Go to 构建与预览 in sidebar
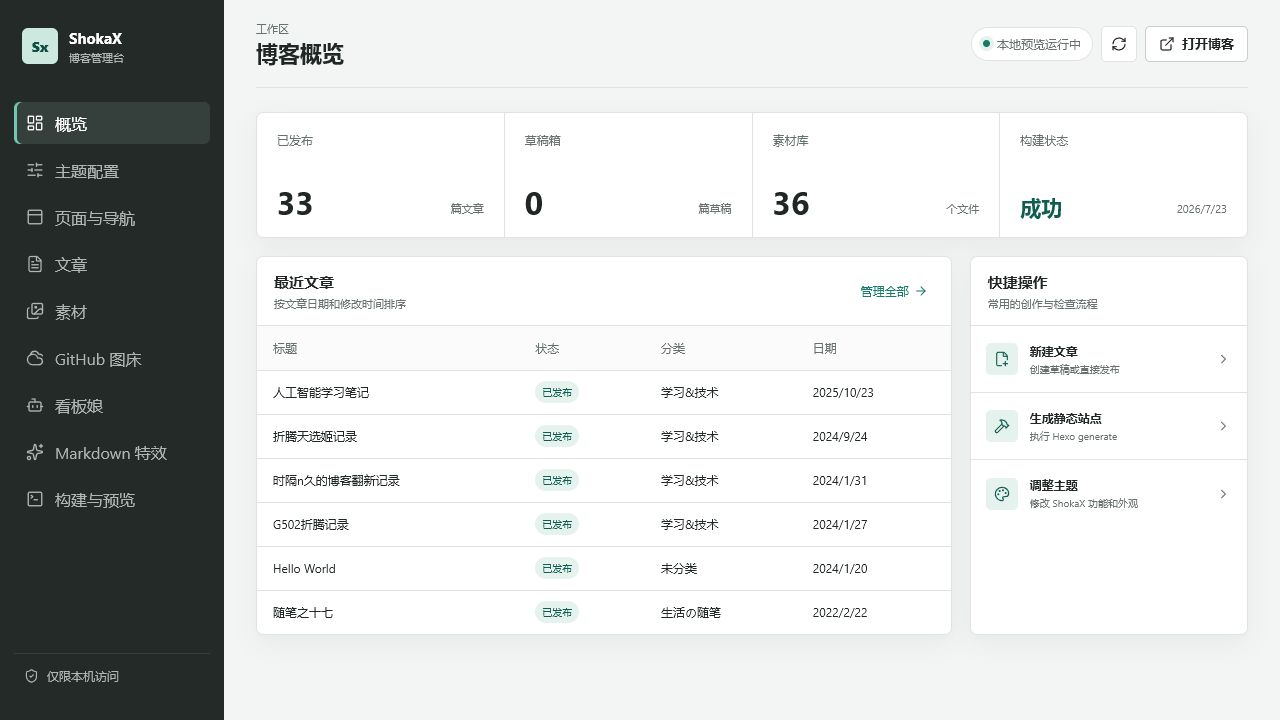1280x720 pixels. pos(112,499)
